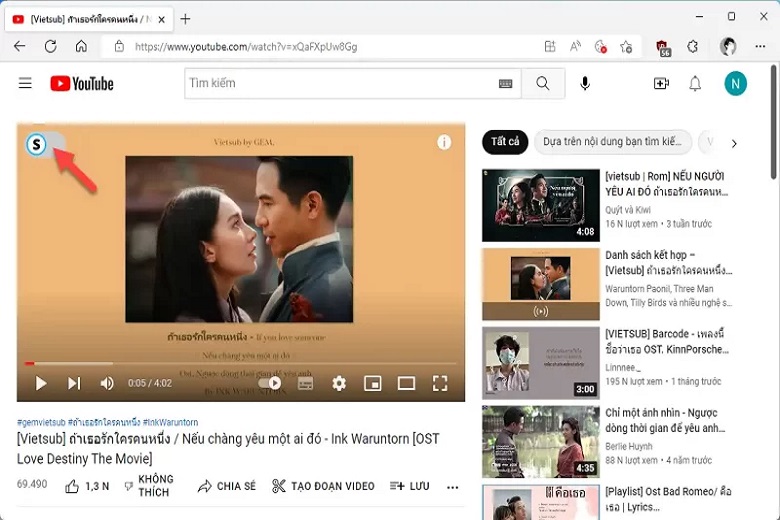Screen dimensions: 780x520
Task: Enter full screen mode
Action: 440,383
